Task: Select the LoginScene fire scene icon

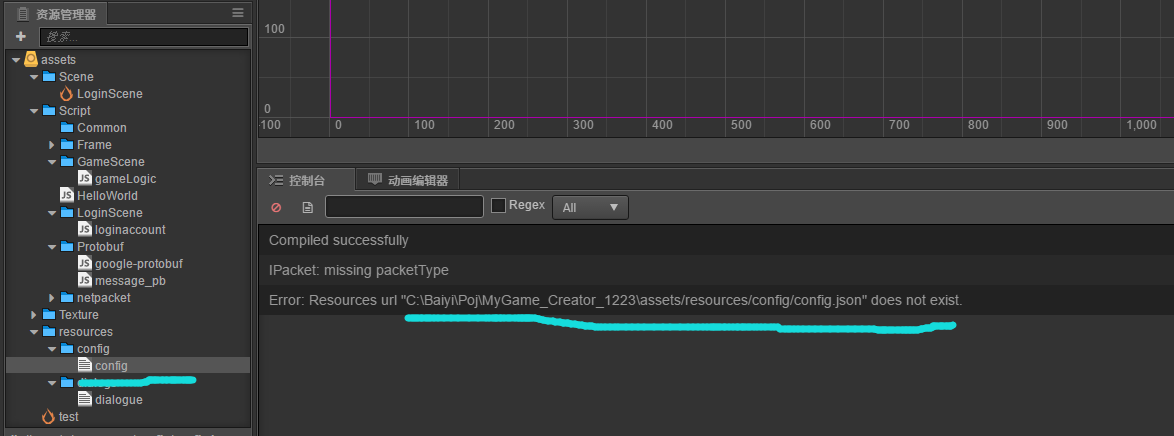Action: pyautogui.click(x=67, y=94)
